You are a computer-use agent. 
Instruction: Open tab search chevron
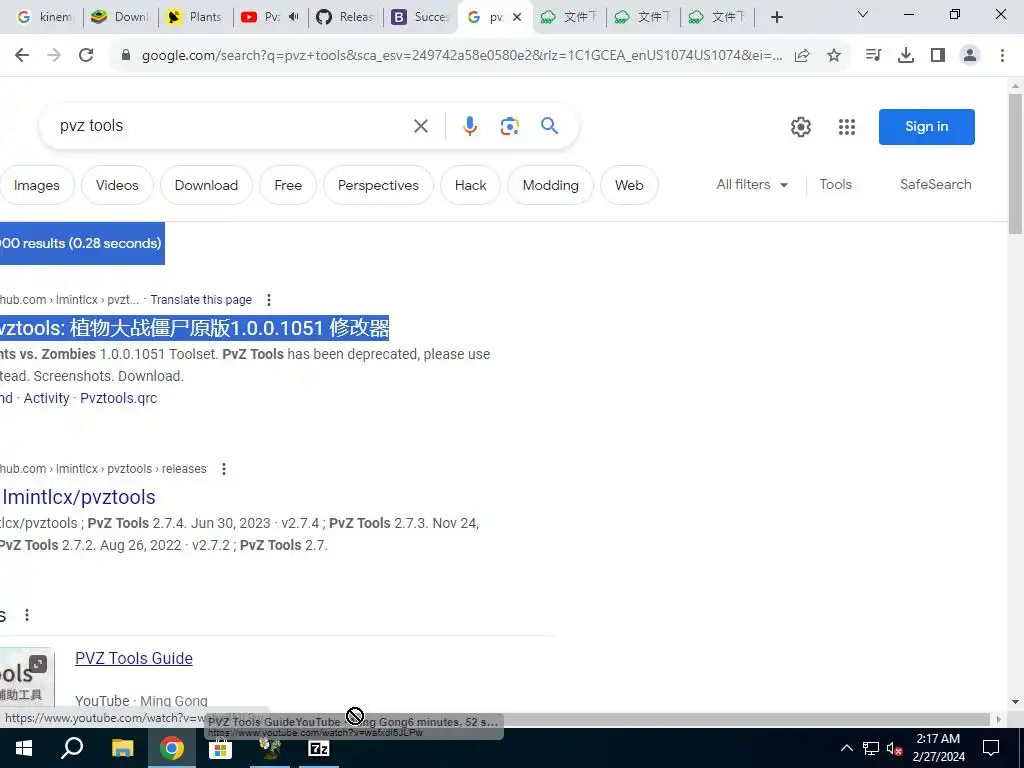(x=863, y=14)
